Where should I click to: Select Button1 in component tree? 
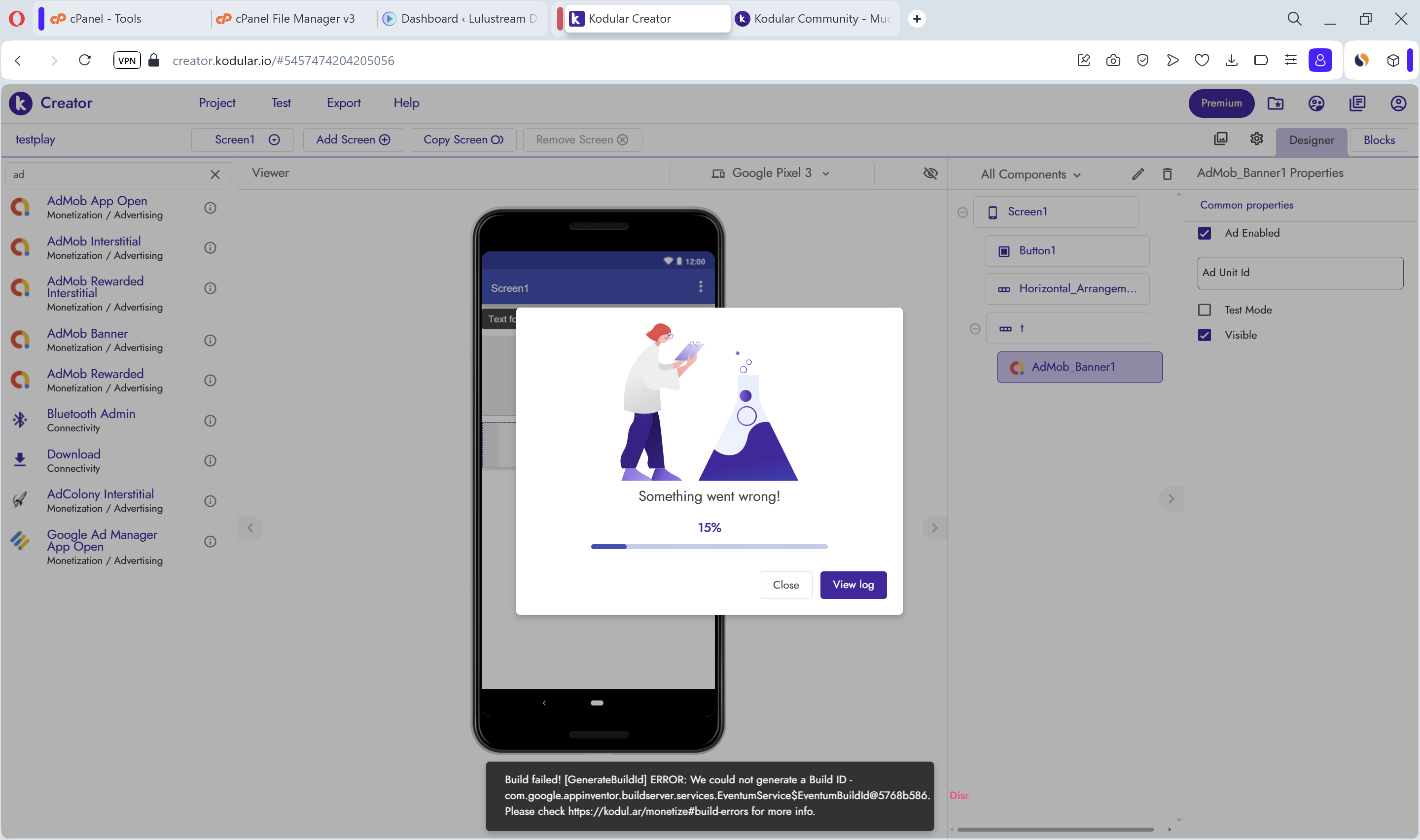(1067, 251)
